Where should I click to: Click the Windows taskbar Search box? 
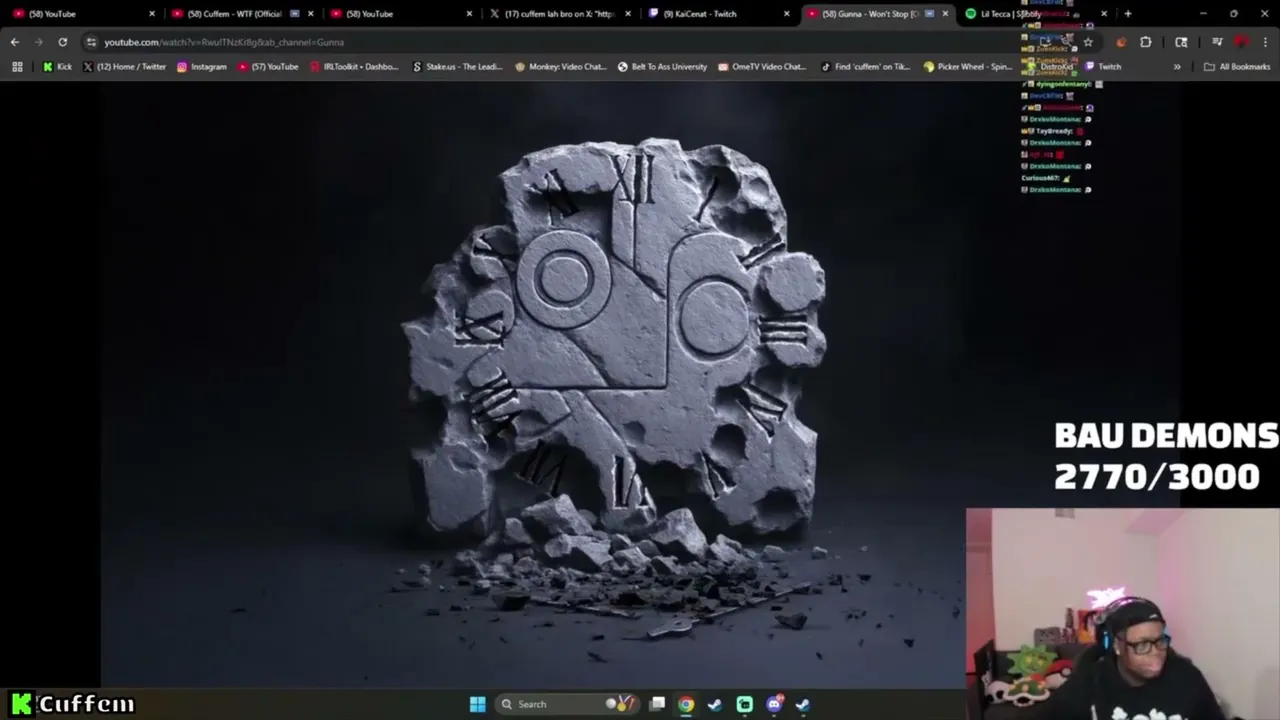[x=566, y=704]
